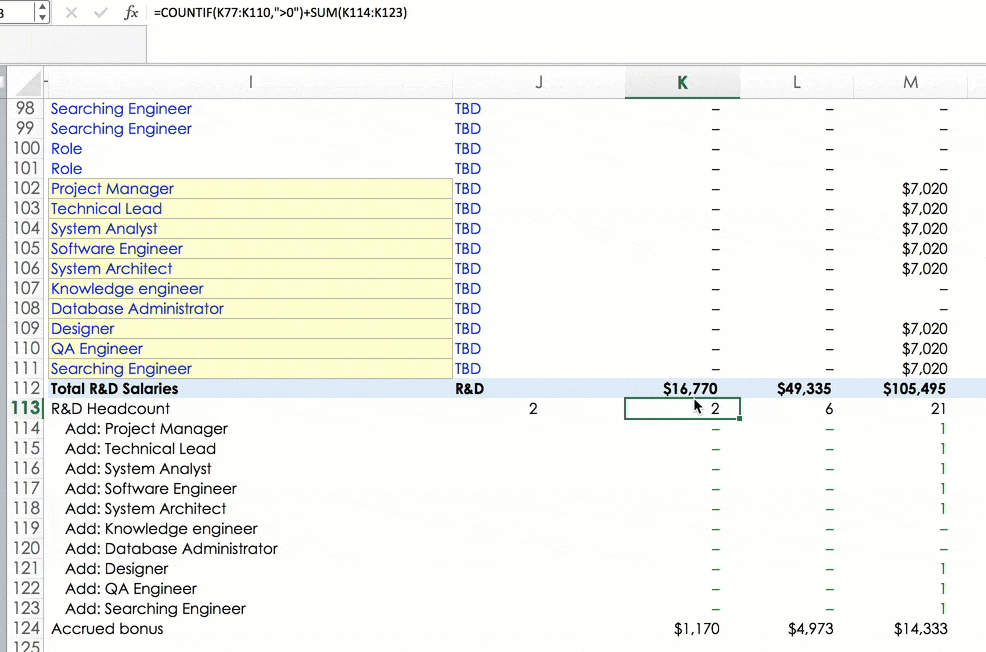Click the $16,770 total in column K
Viewport: 986px width, 652px height.
pos(690,389)
